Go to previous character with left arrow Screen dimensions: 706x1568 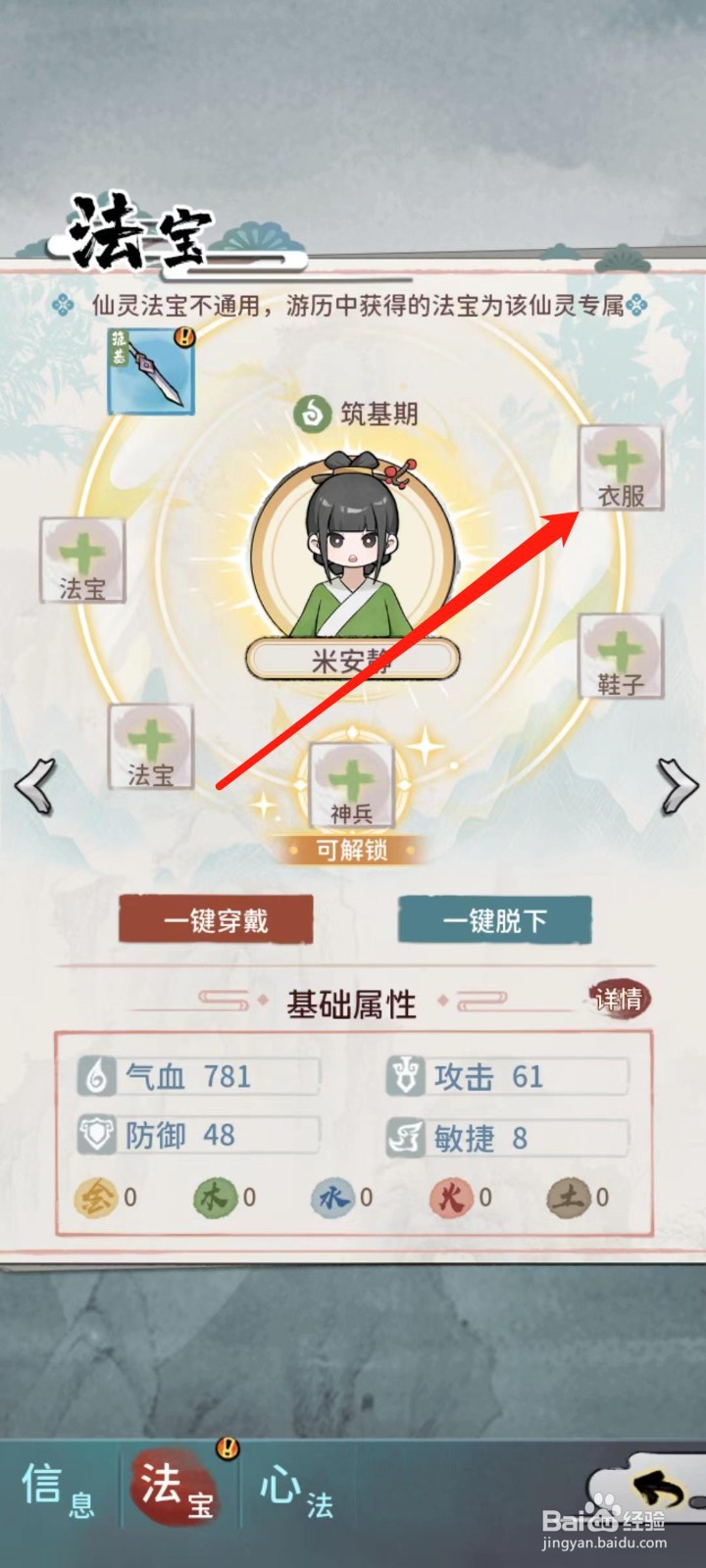tap(35, 785)
